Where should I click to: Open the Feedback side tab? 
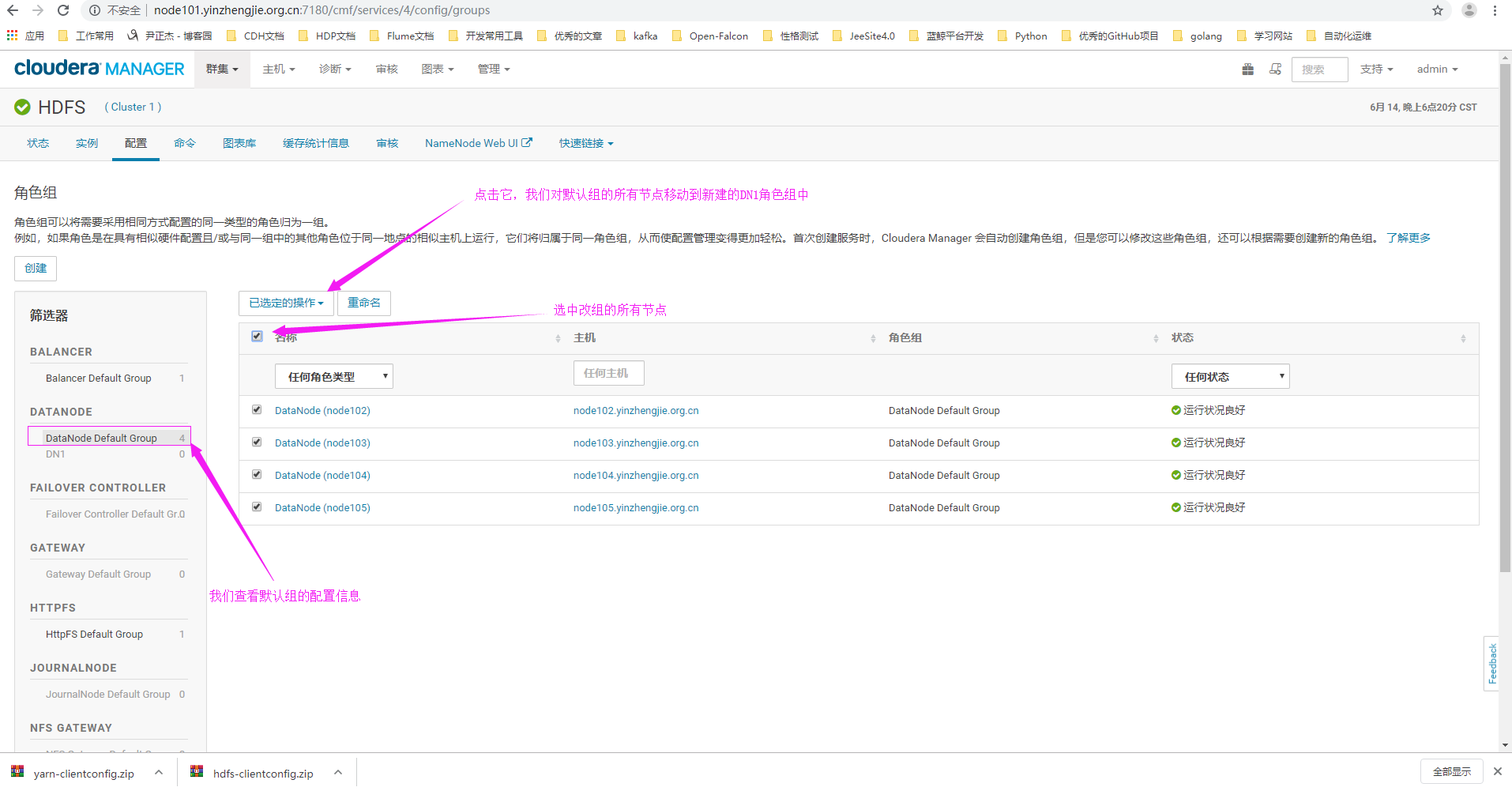click(1491, 664)
